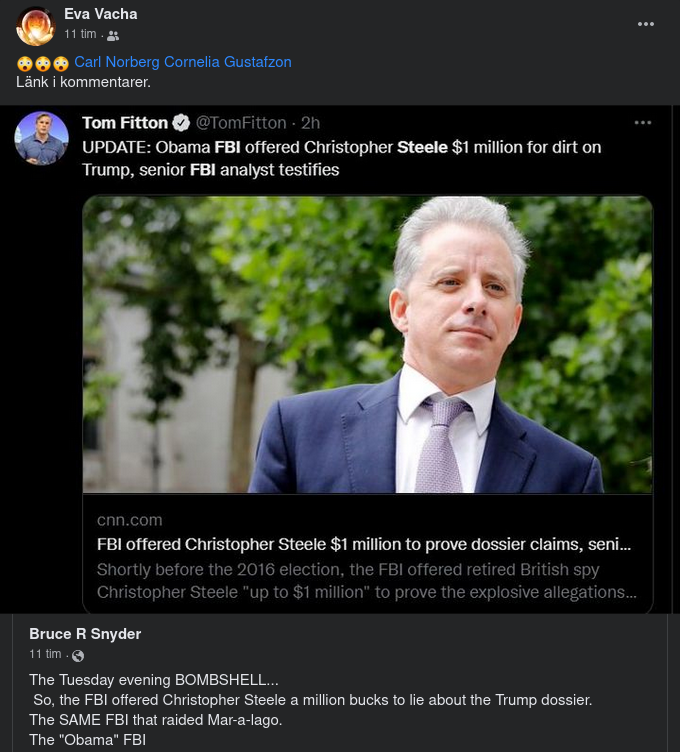Viewport: 680px width, 752px height.
Task: Open Christopher Steele article photo
Action: [367, 344]
